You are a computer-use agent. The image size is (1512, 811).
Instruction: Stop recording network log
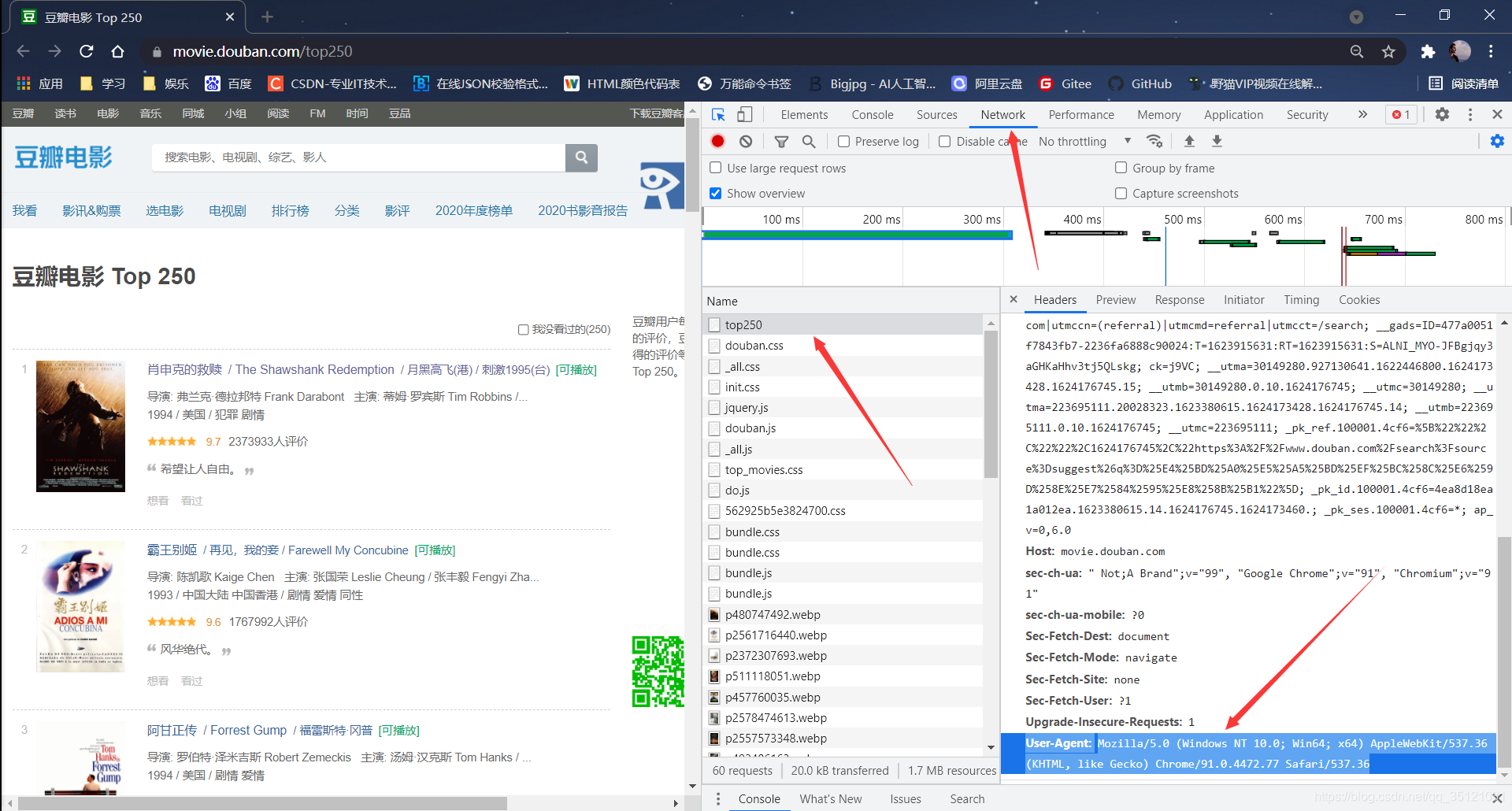(717, 141)
